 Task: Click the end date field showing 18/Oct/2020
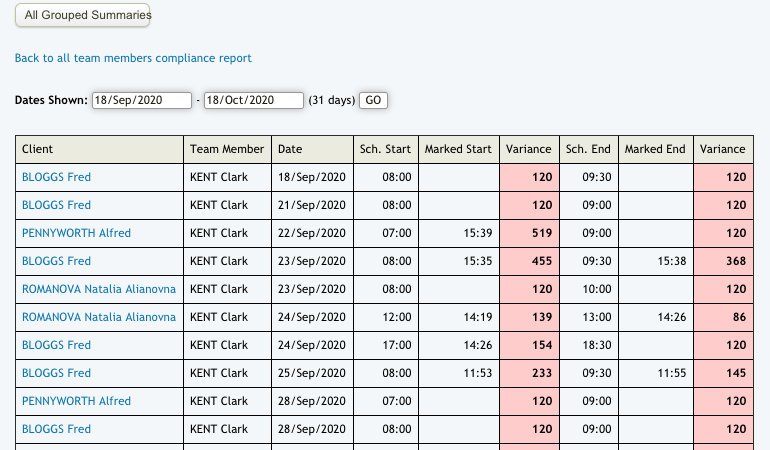253,101
